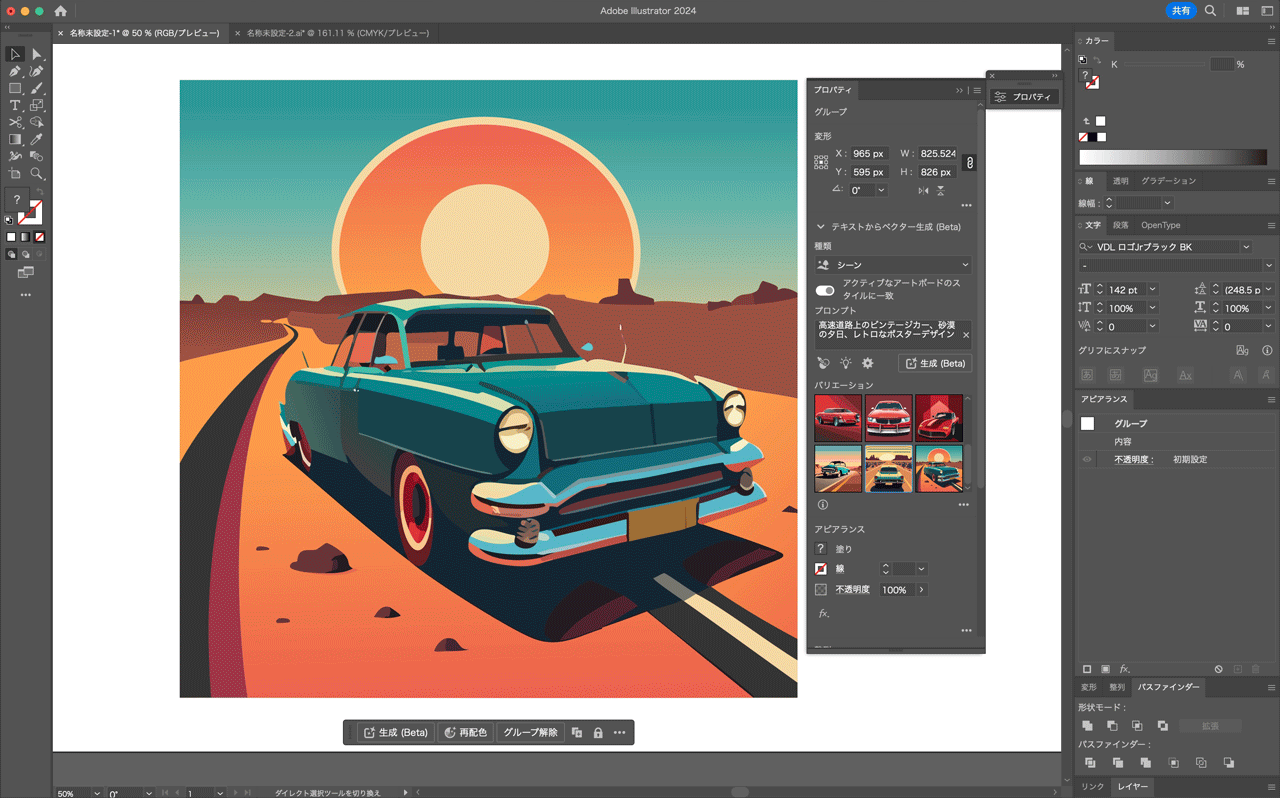Viewport: 1280px width, 798px height.
Task: Select the Gradient tool
Action: (x=13, y=140)
